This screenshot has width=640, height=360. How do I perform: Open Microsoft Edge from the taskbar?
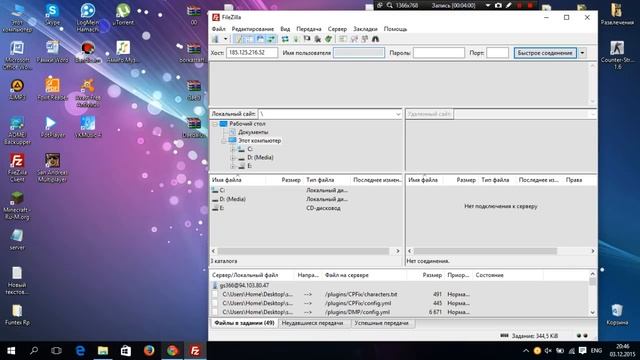[x=80, y=351]
